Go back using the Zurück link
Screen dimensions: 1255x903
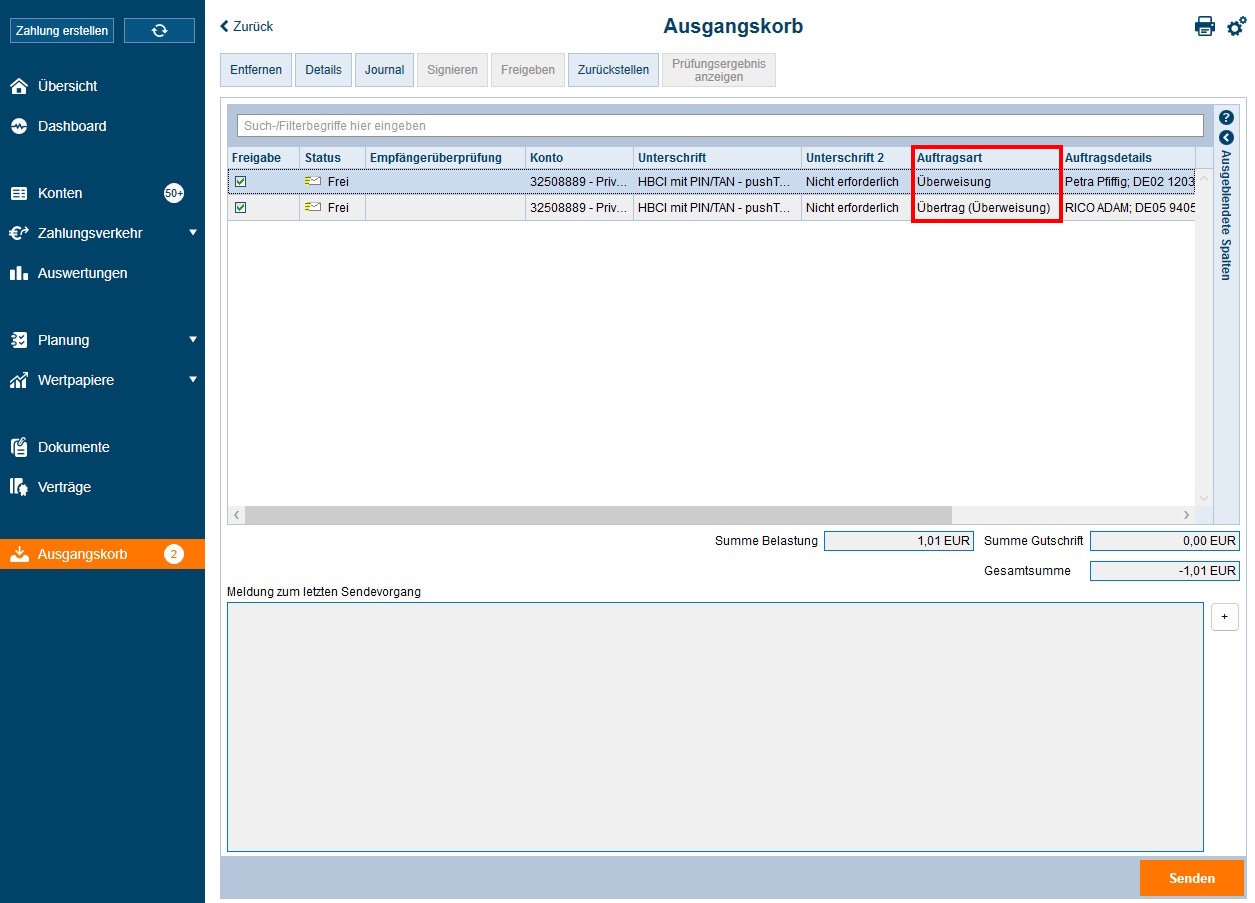point(245,27)
